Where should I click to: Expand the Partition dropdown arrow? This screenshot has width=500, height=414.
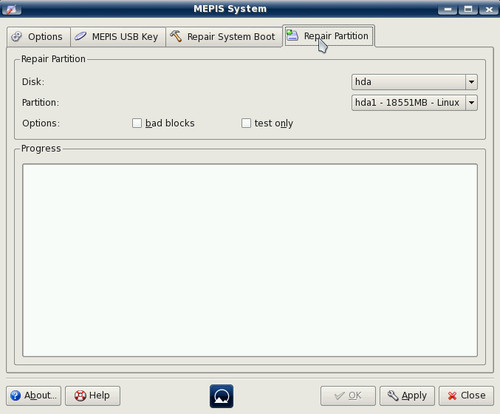(x=471, y=103)
